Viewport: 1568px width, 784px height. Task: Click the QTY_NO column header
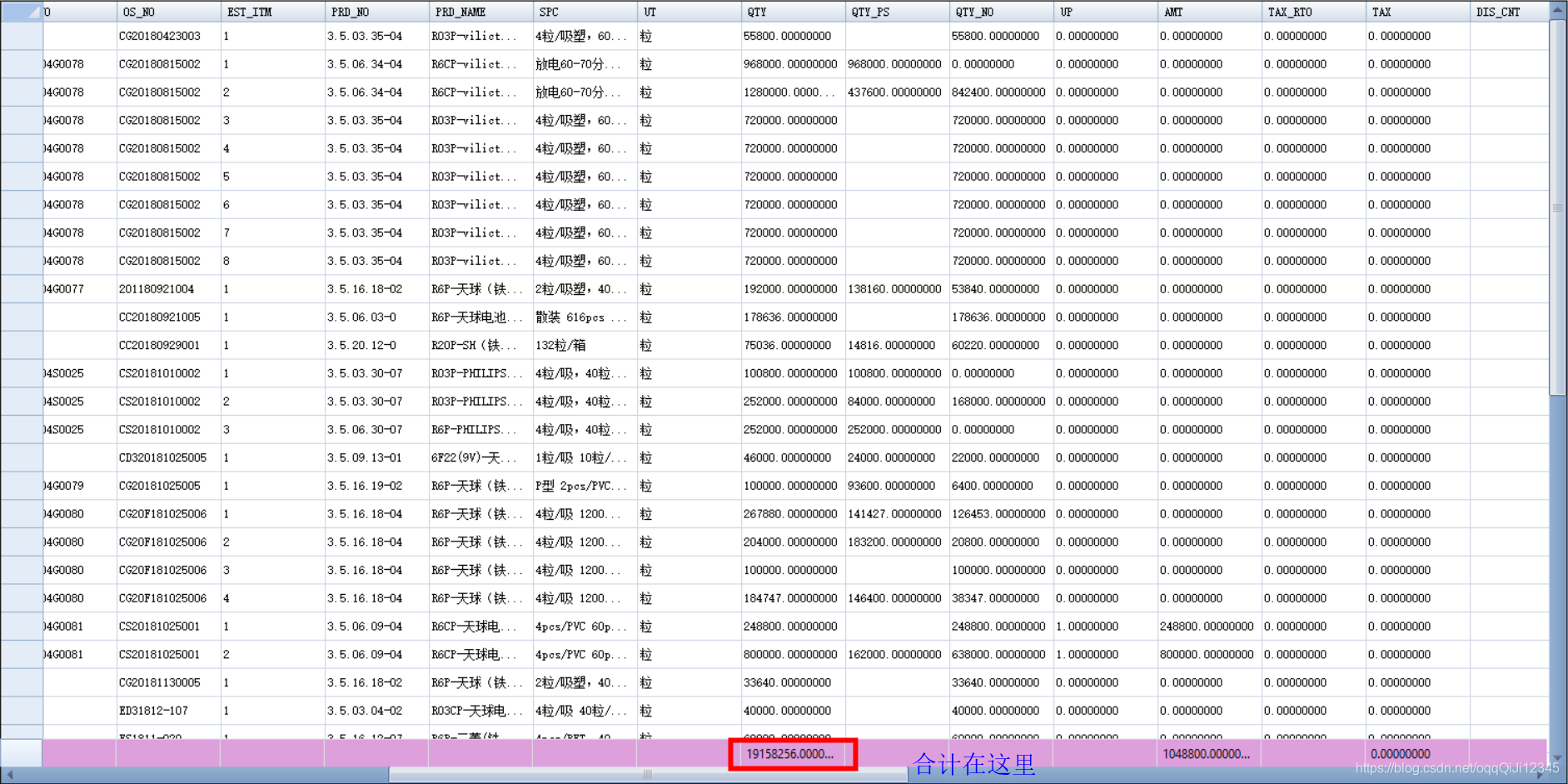(x=1001, y=12)
